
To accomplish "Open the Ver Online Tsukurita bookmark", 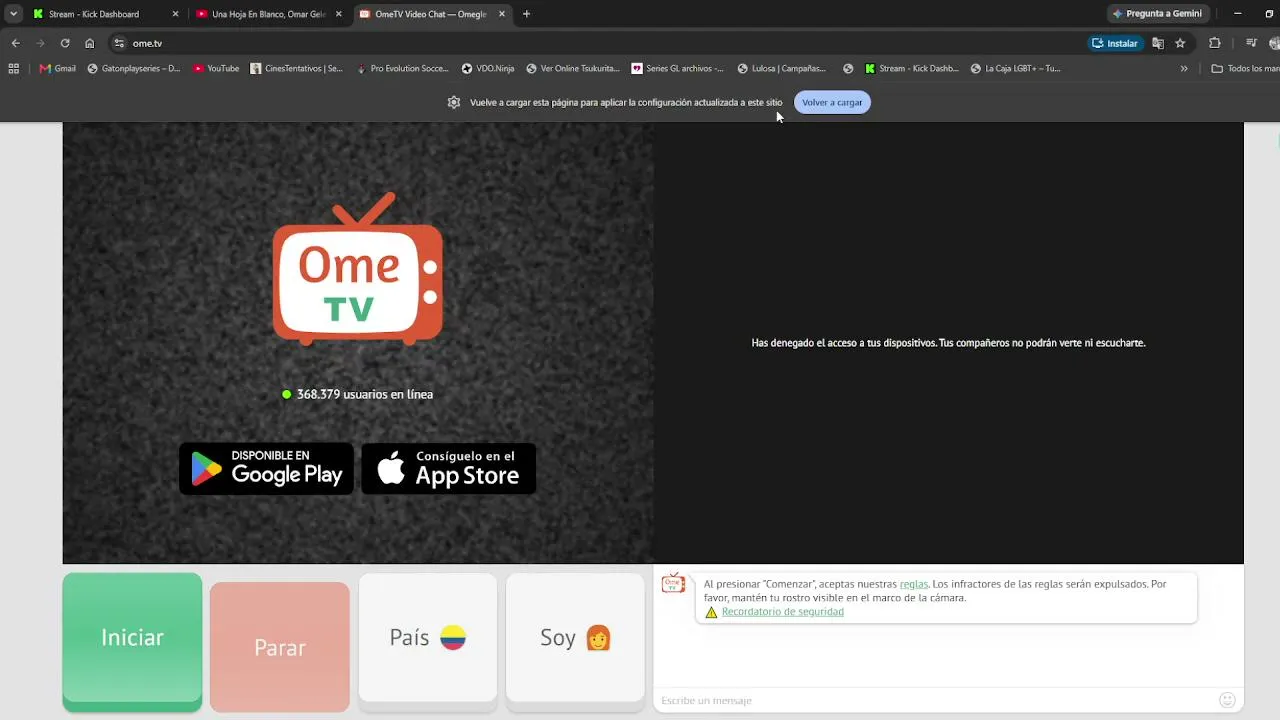I will [x=573, y=69].
